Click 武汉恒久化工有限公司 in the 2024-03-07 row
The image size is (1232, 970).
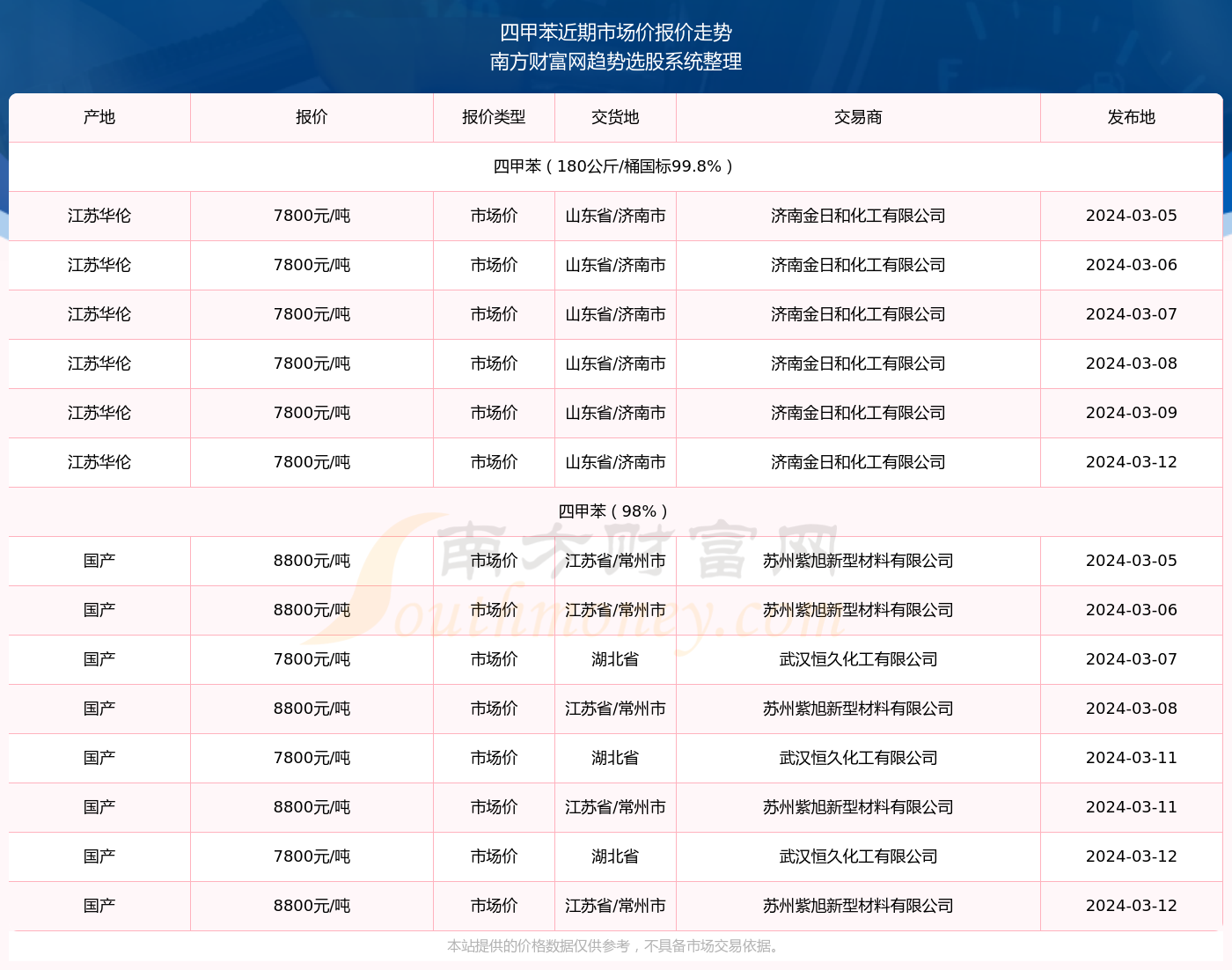[858, 659]
